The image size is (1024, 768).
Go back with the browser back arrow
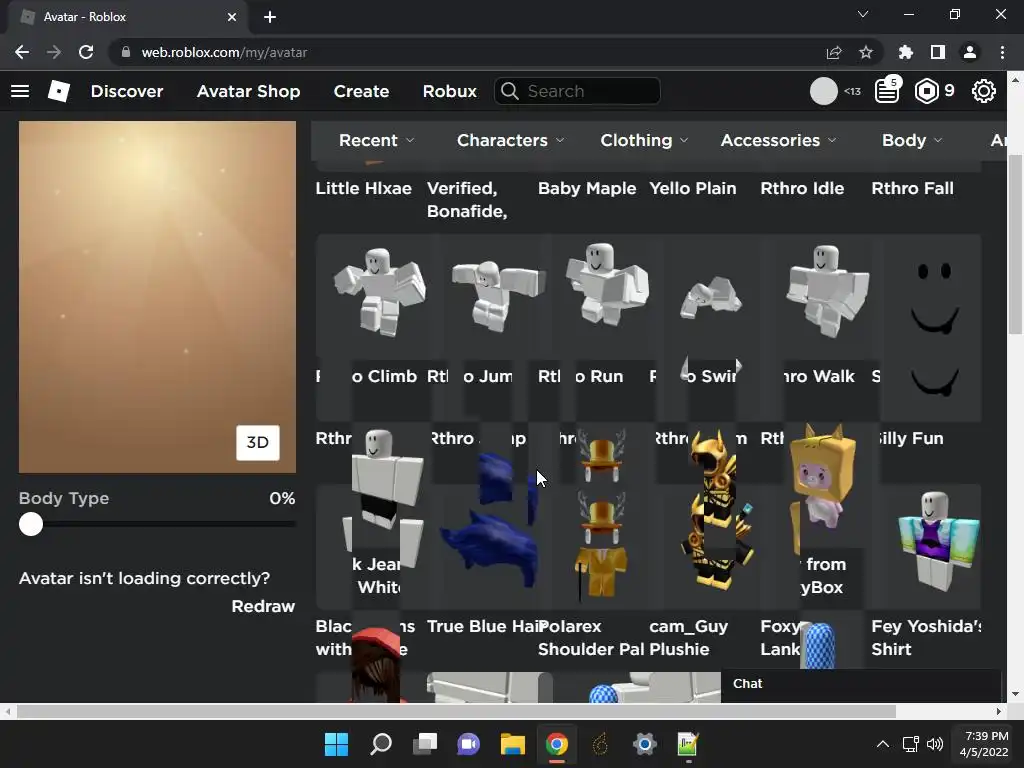22,52
